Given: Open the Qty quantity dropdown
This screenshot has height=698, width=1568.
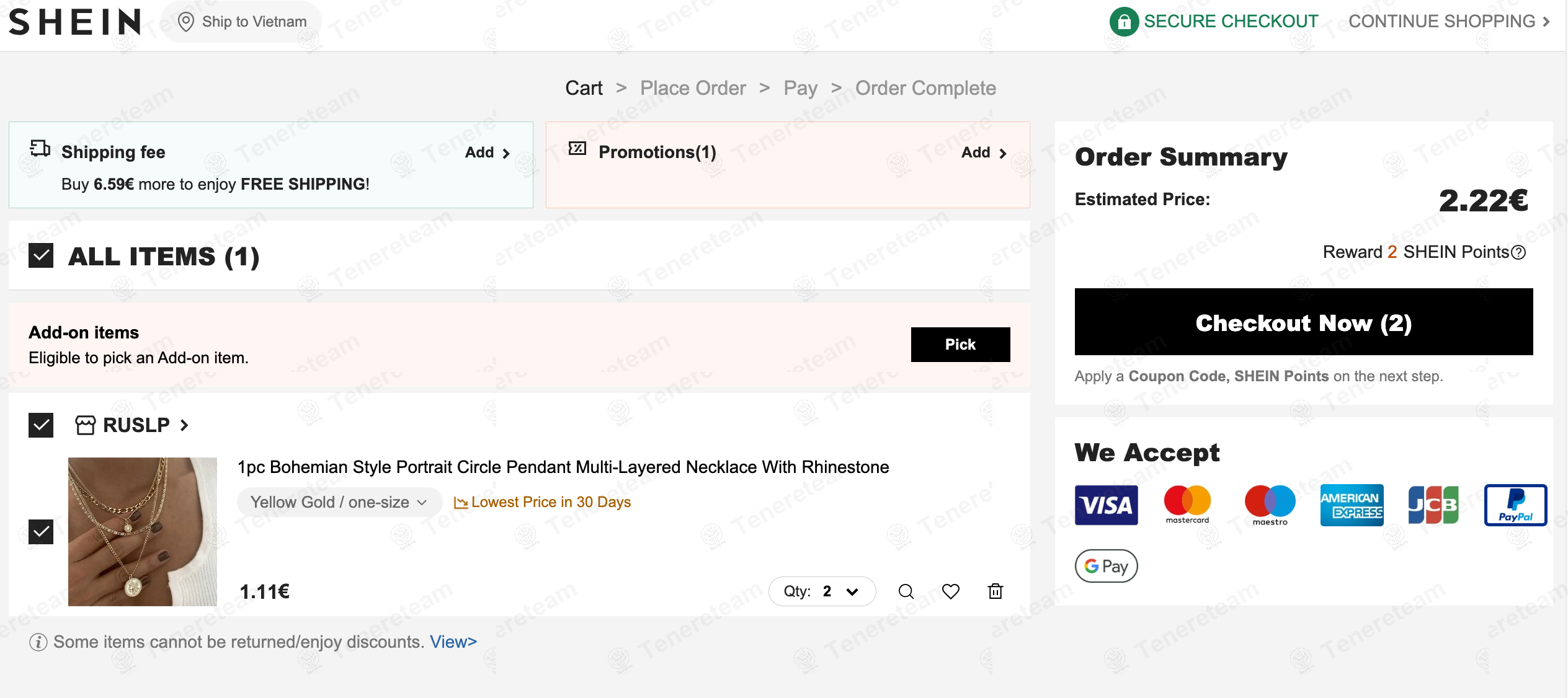Looking at the screenshot, I should pyautogui.click(x=822, y=591).
